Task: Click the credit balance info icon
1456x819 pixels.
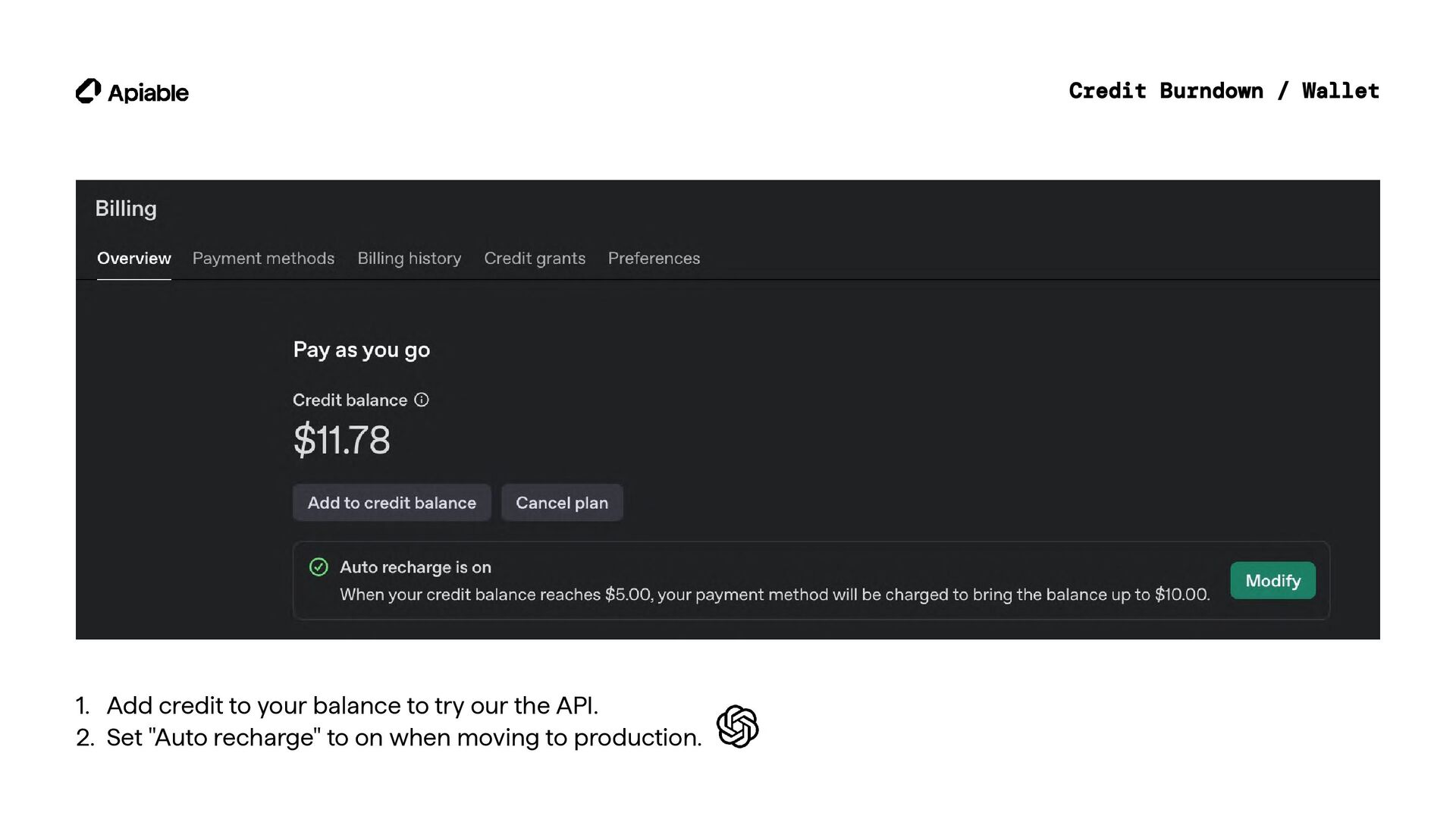Action: point(422,400)
